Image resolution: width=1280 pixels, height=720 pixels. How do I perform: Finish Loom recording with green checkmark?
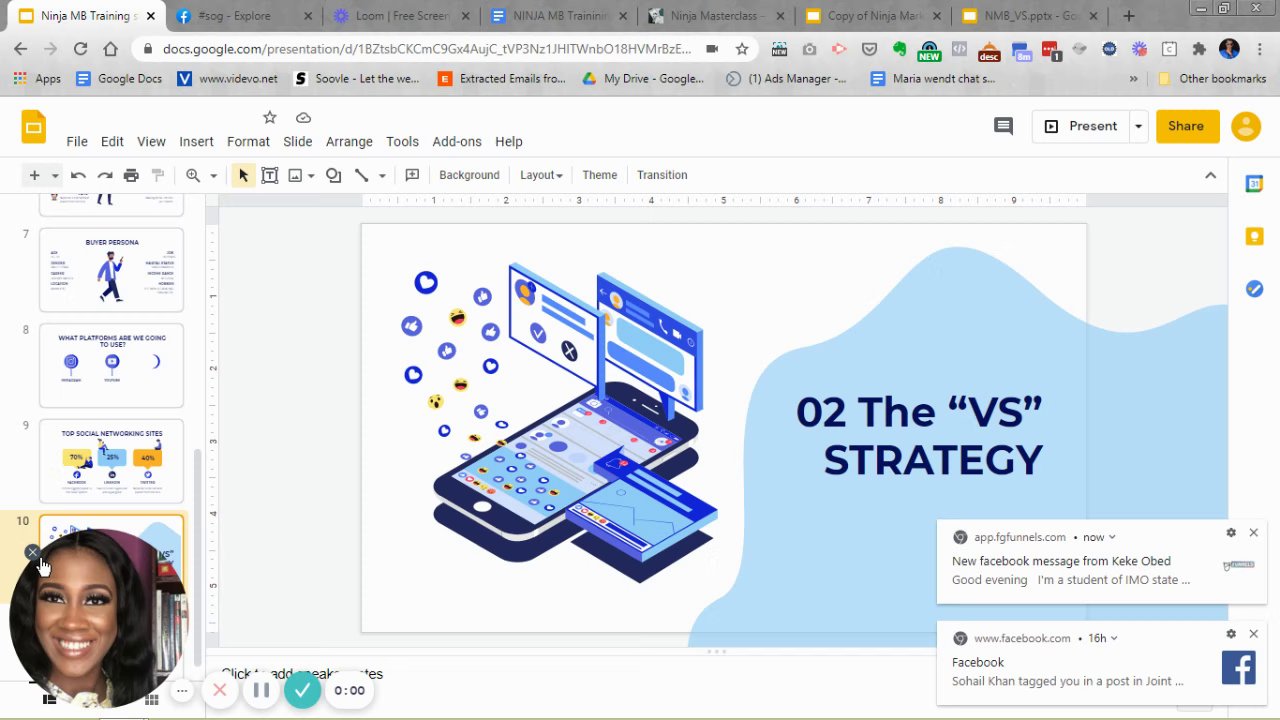(302, 690)
